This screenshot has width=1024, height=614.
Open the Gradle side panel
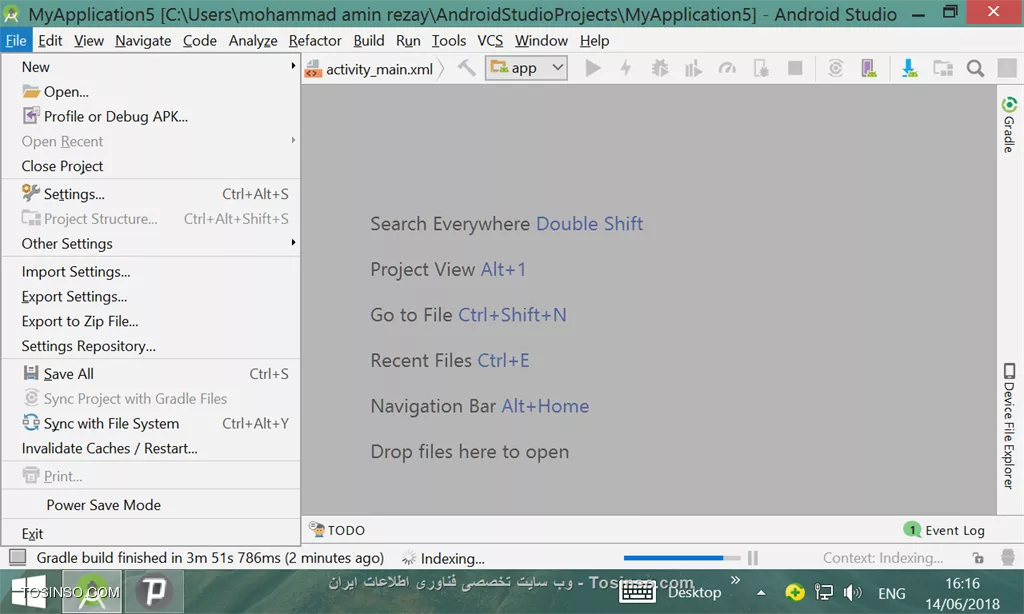(x=1009, y=125)
